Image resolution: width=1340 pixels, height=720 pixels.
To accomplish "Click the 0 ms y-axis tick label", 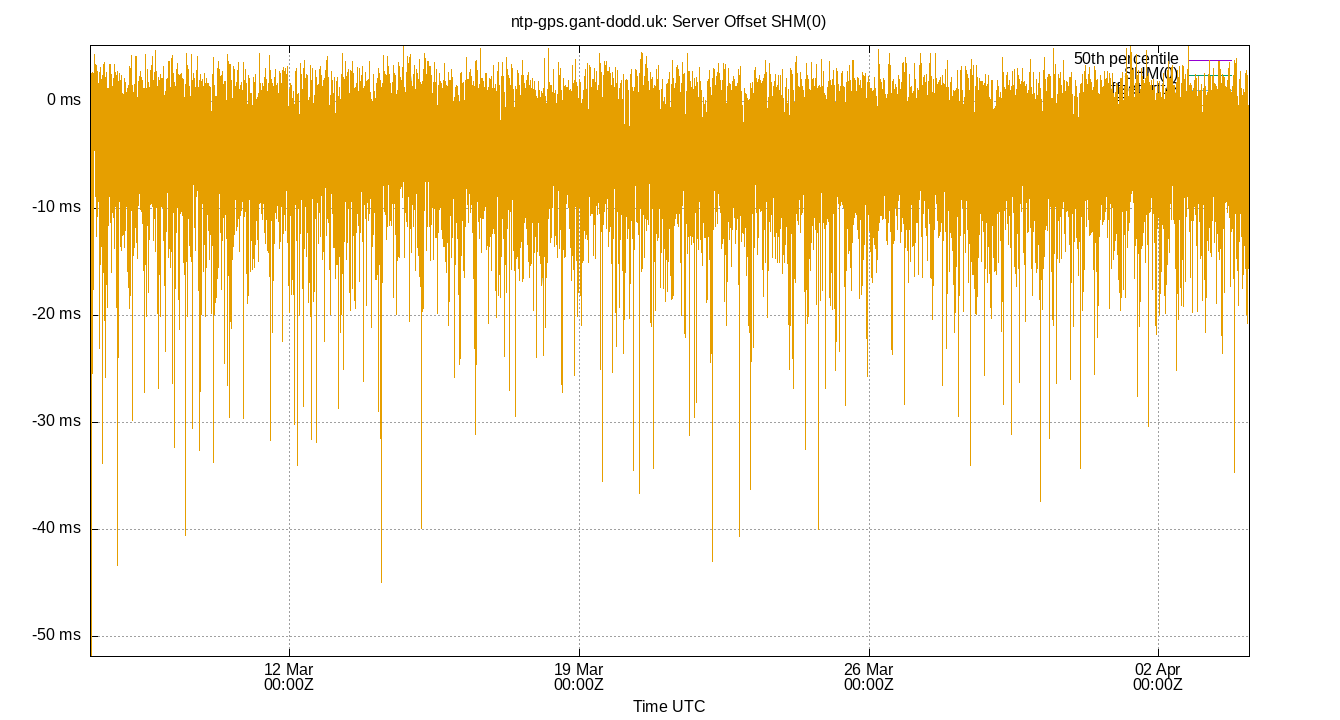I will point(64,100).
